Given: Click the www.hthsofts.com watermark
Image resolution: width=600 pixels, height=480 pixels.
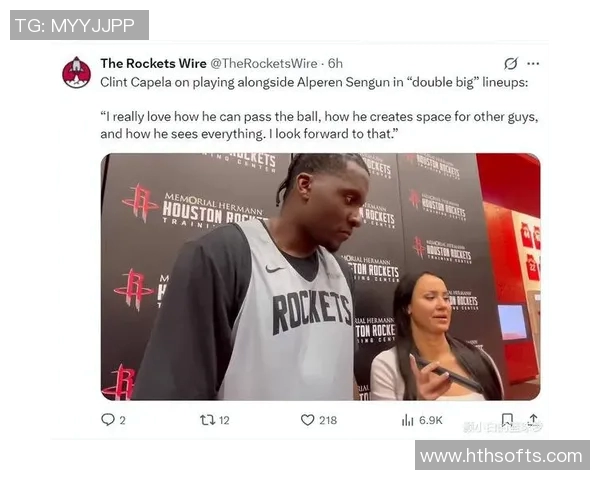Looking at the screenshot, I should coord(502,456).
